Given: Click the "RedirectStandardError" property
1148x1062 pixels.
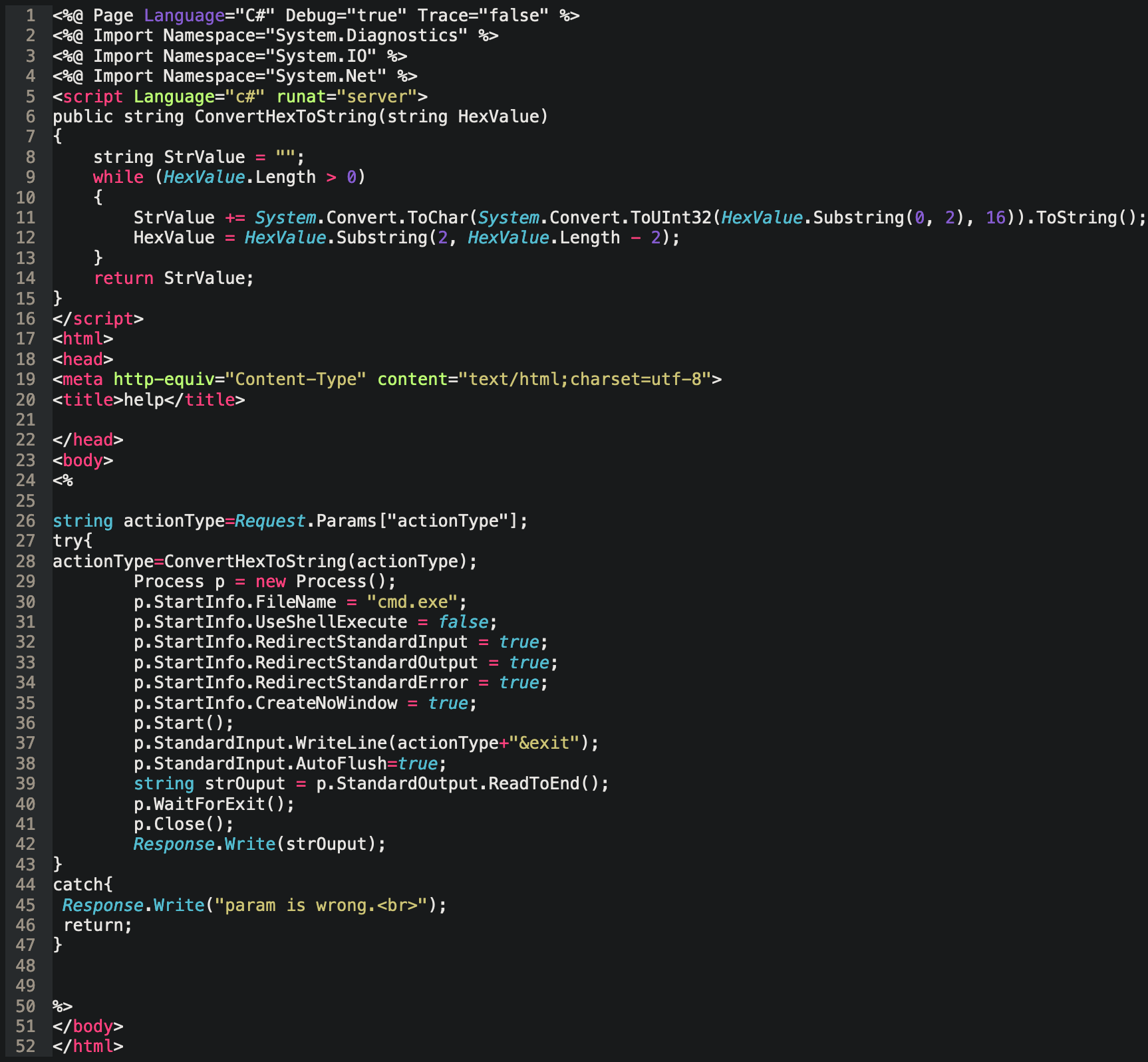Looking at the screenshot, I should tap(362, 682).
